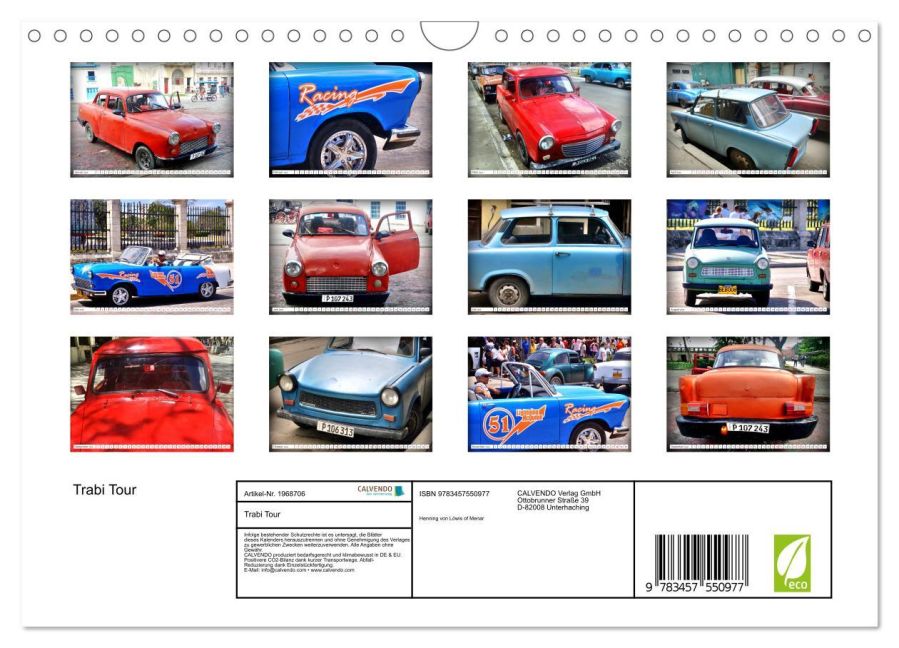The height and width of the screenshot is (648, 899).
Task: Click the Artikel-Nr. 1968706 label
Action: click(275, 494)
